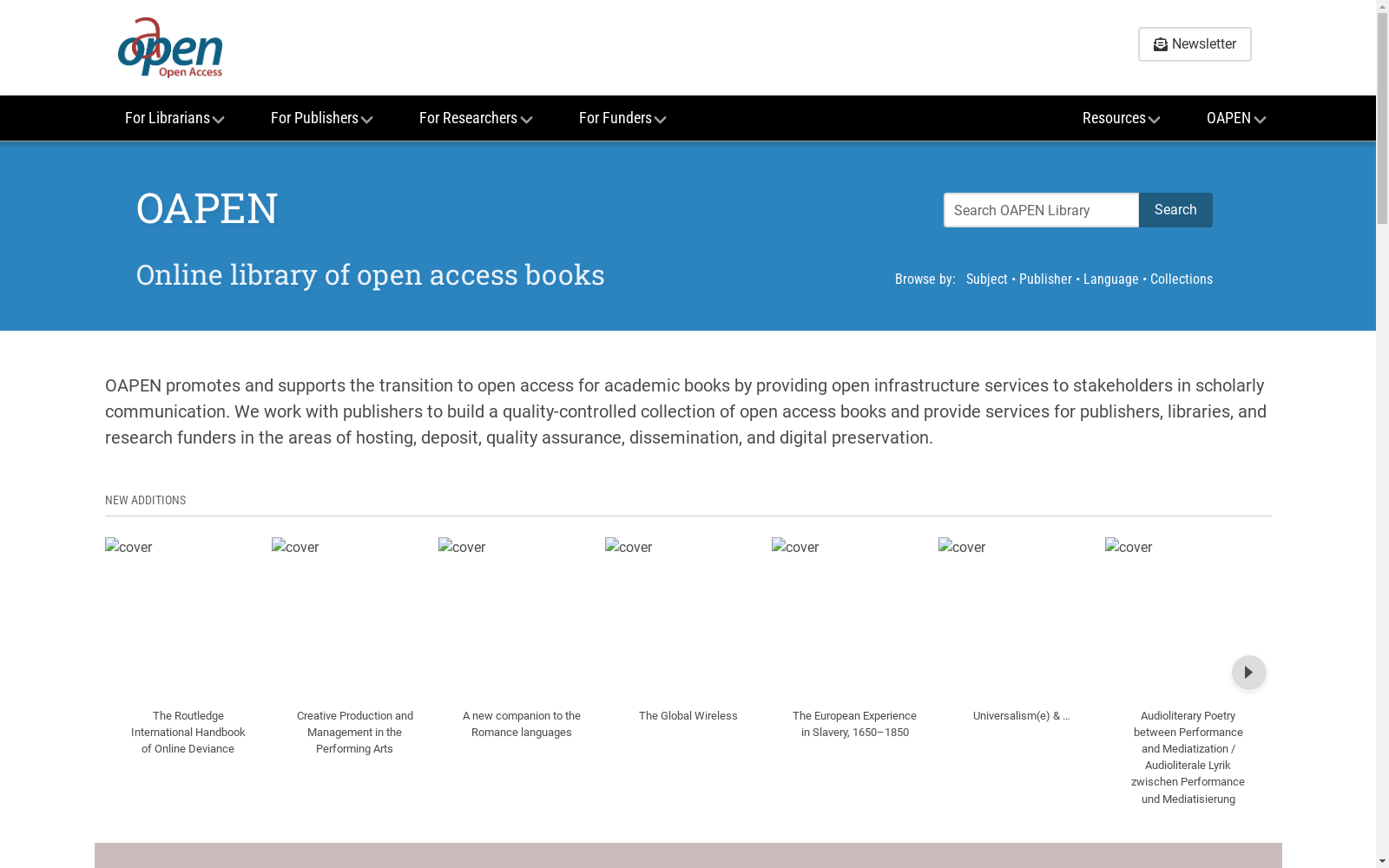The image size is (1389, 868).
Task: Expand the For Librarians menu
Action: pyautogui.click(x=174, y=118)
